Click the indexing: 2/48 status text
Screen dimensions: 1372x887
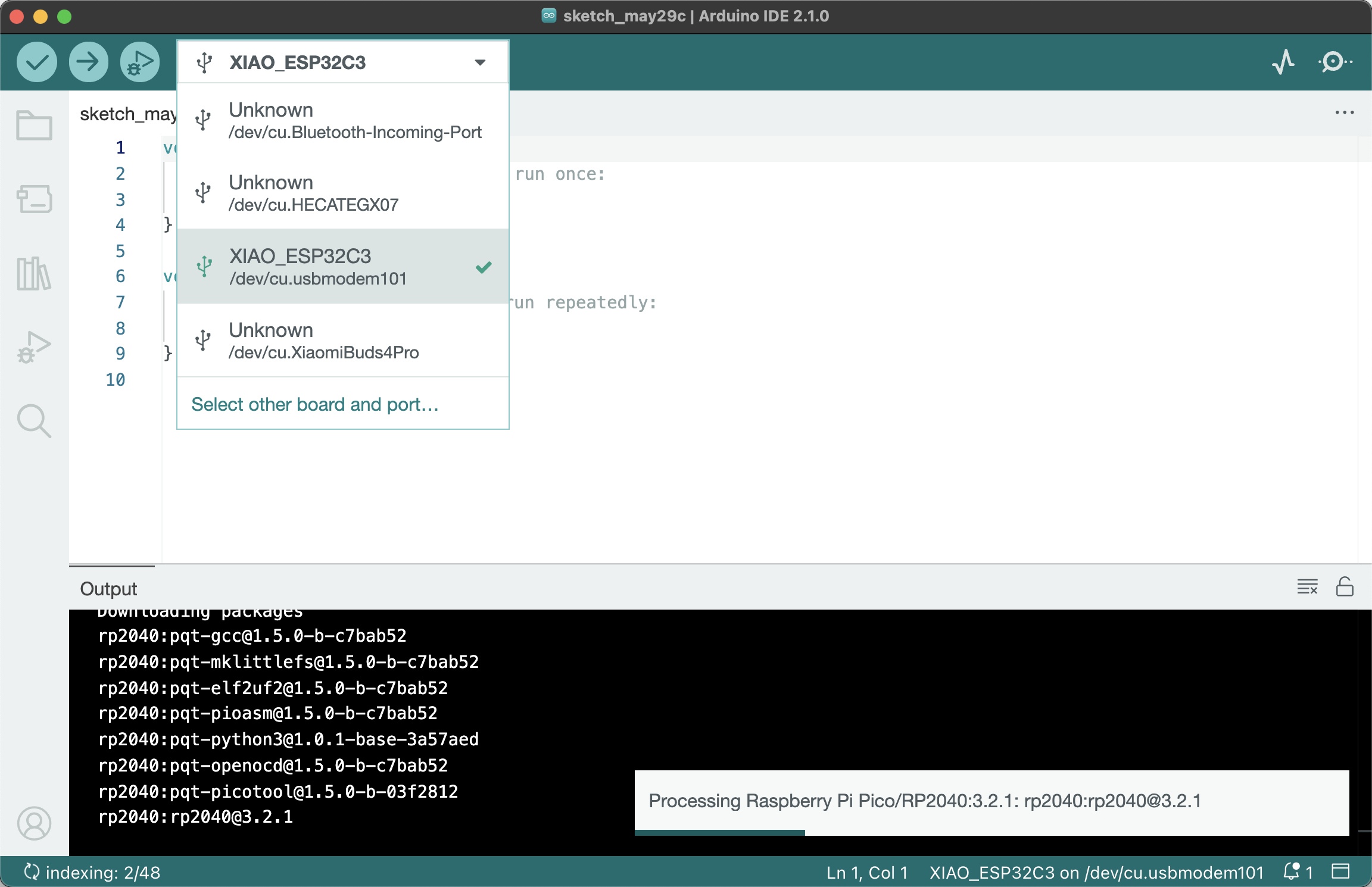point(103,873)
